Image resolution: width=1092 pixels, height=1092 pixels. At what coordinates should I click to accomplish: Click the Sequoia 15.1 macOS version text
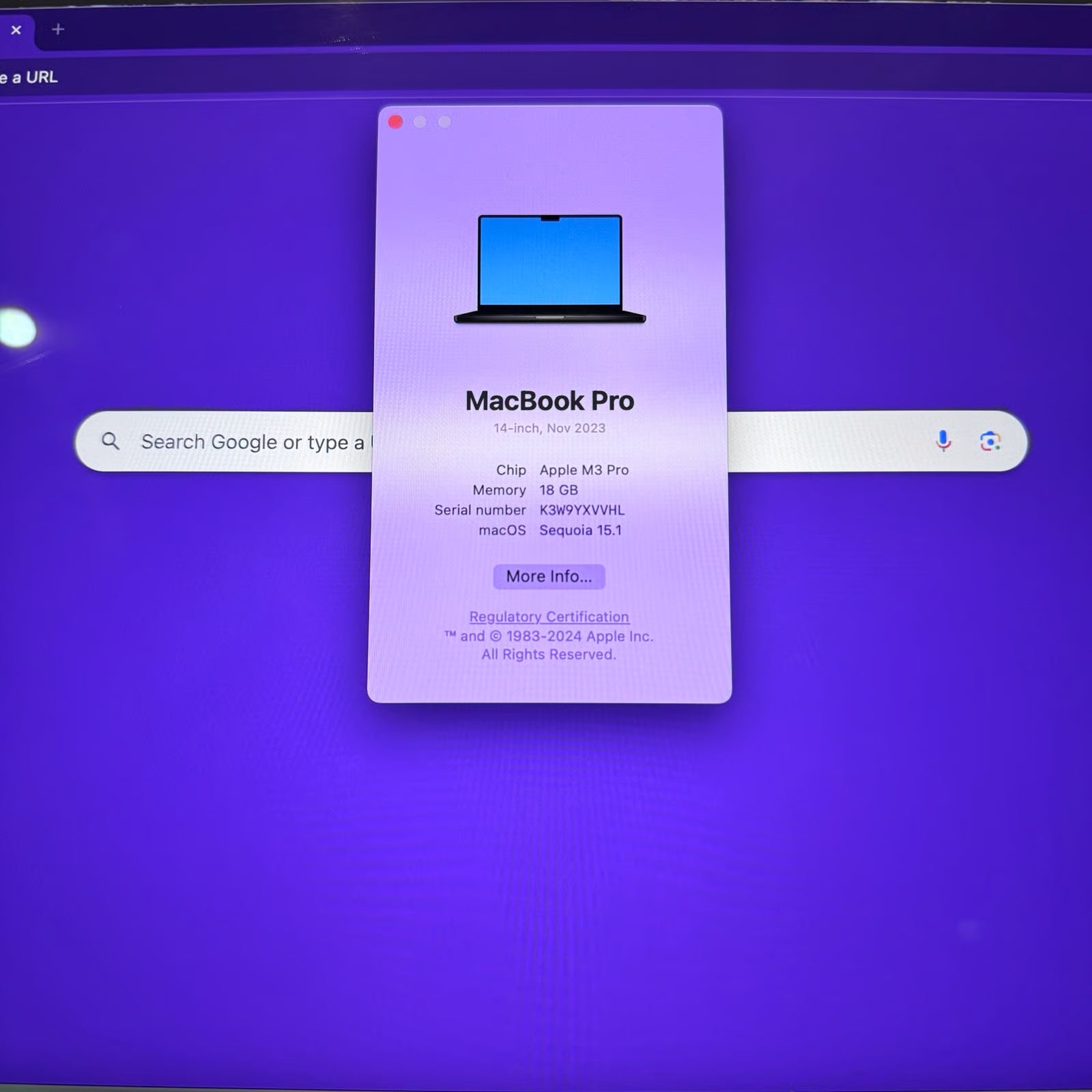tap(581, 530)
